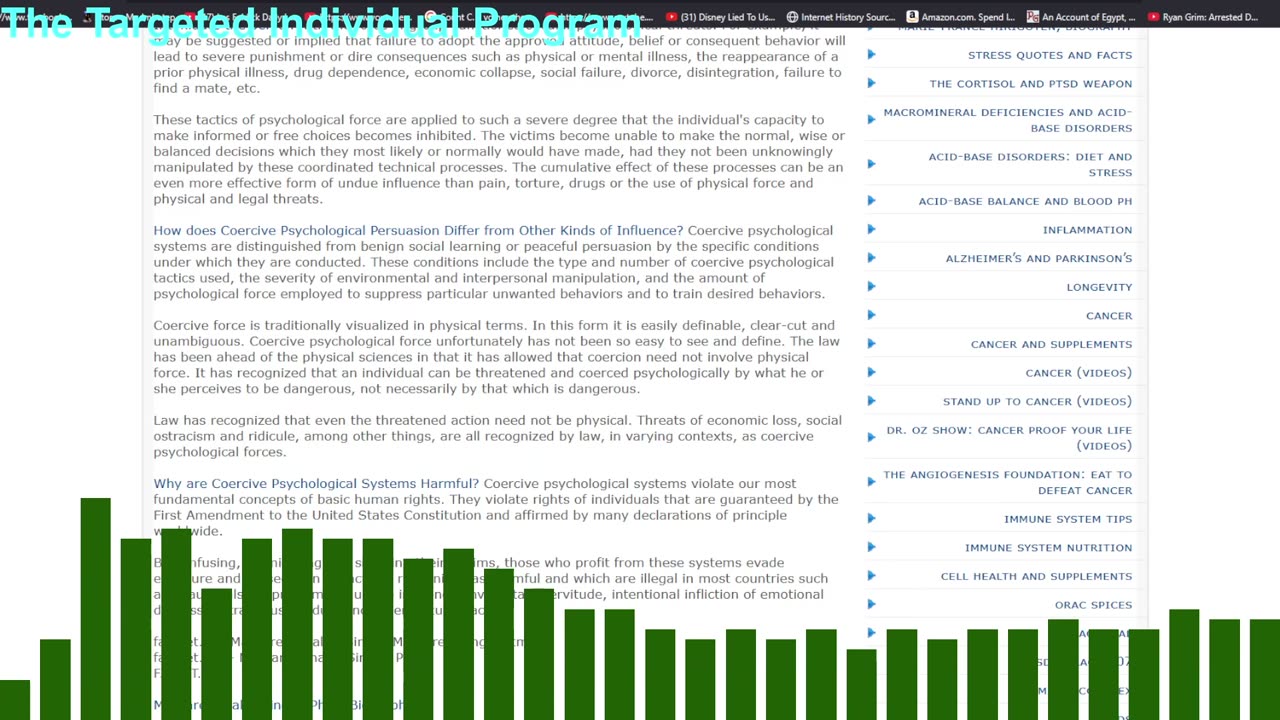Image resolution: width=1280 pixels, height=720 pixels.
Task: Click heading 'Why are Coercive Psychological Systems Harmful?'
Action: pos(316,483)
